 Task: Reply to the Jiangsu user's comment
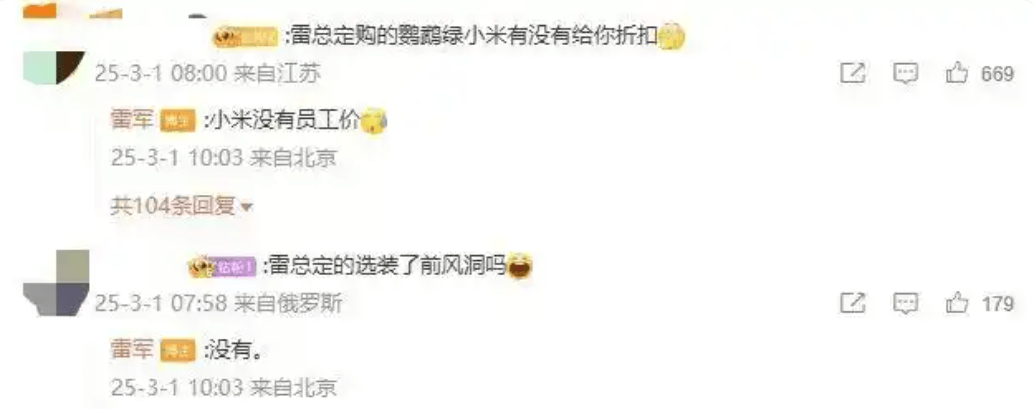click(905, 73)
